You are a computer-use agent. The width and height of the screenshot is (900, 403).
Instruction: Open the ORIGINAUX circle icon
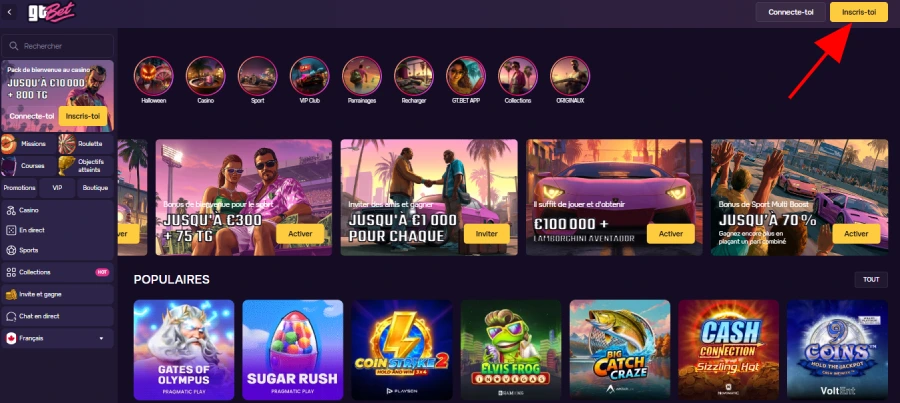click(x=570, y=76)
